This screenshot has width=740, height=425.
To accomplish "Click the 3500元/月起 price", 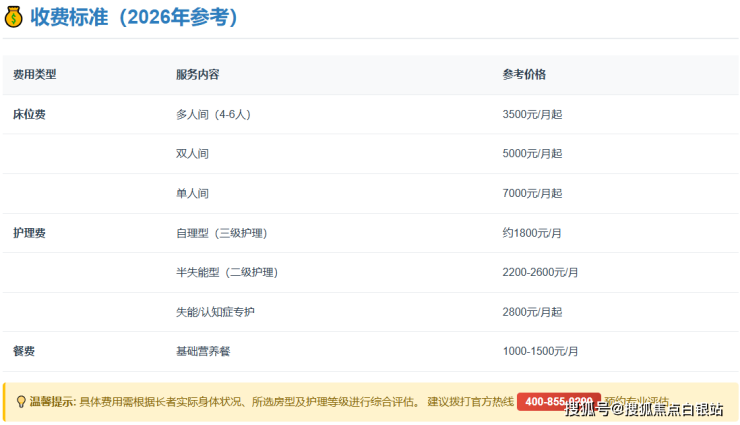I will tap(532, 114).
